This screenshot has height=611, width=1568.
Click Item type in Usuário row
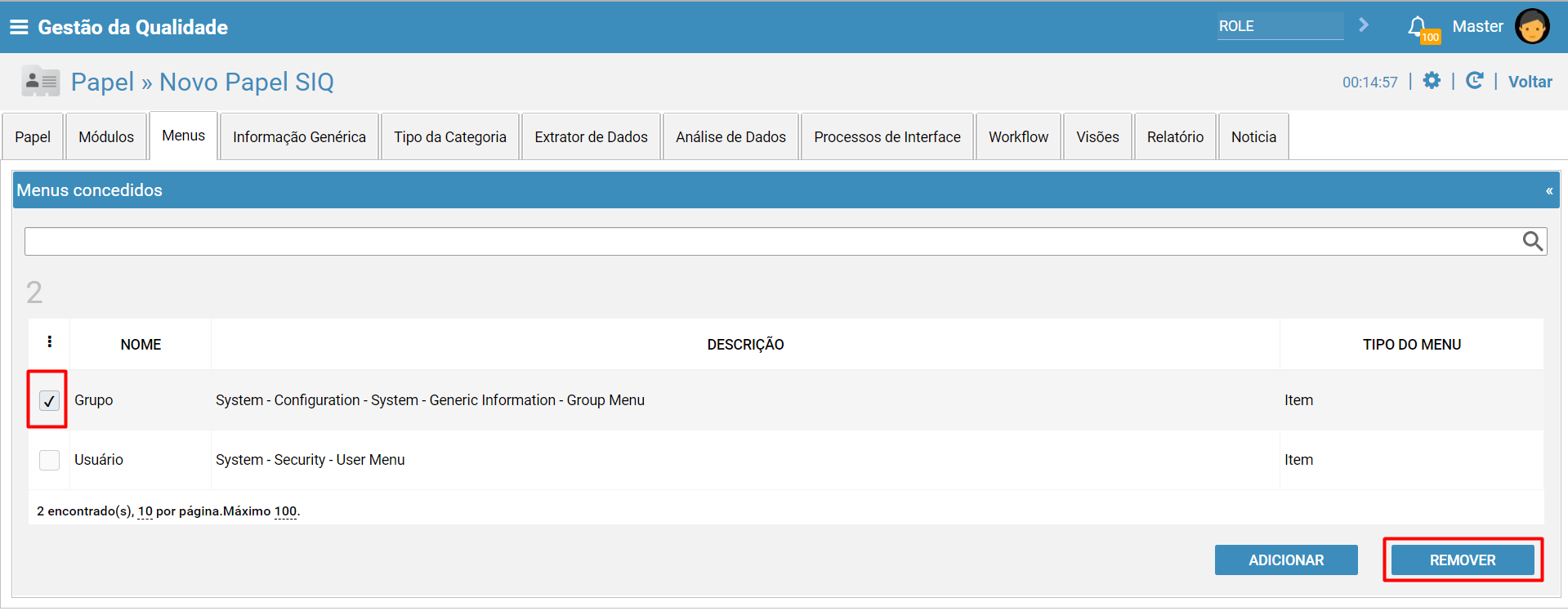tap(1298, 460)
